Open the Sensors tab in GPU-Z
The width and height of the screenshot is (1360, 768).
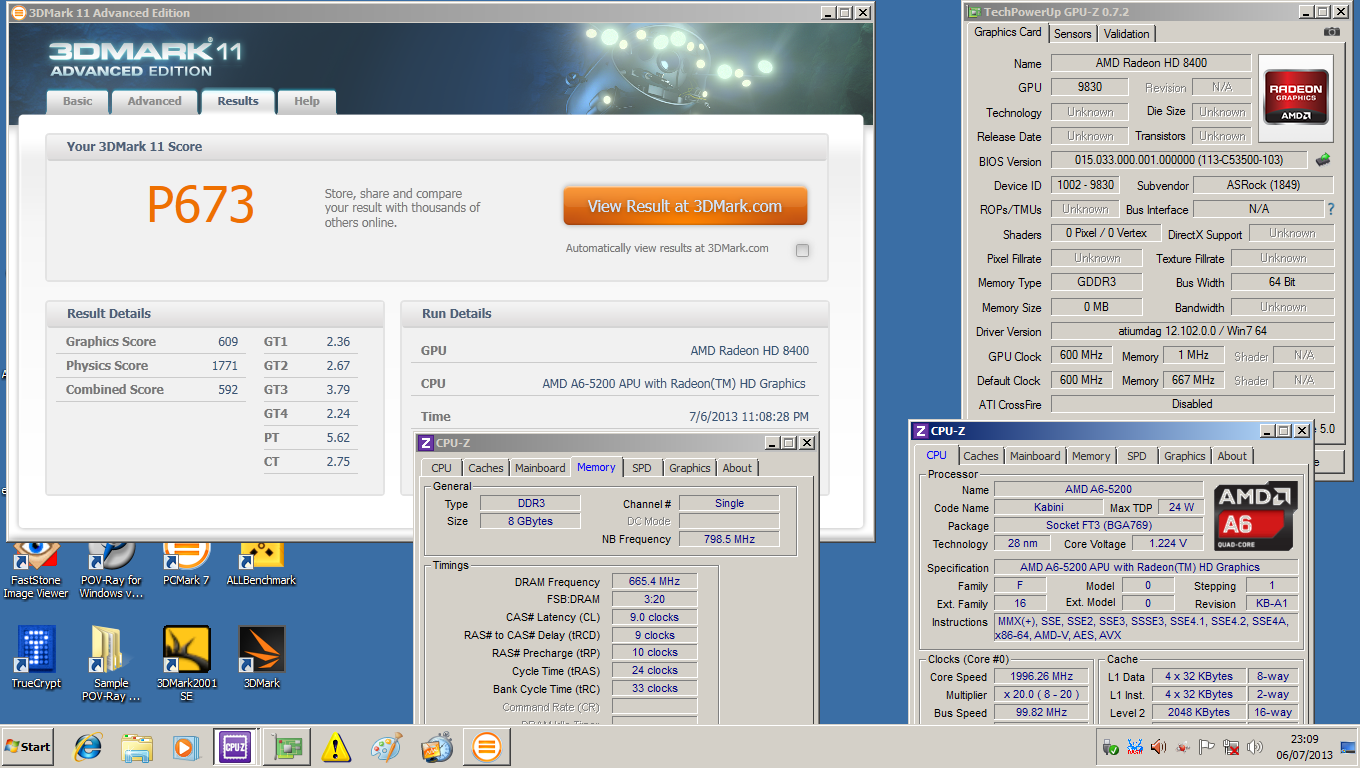click(1073, 34)
